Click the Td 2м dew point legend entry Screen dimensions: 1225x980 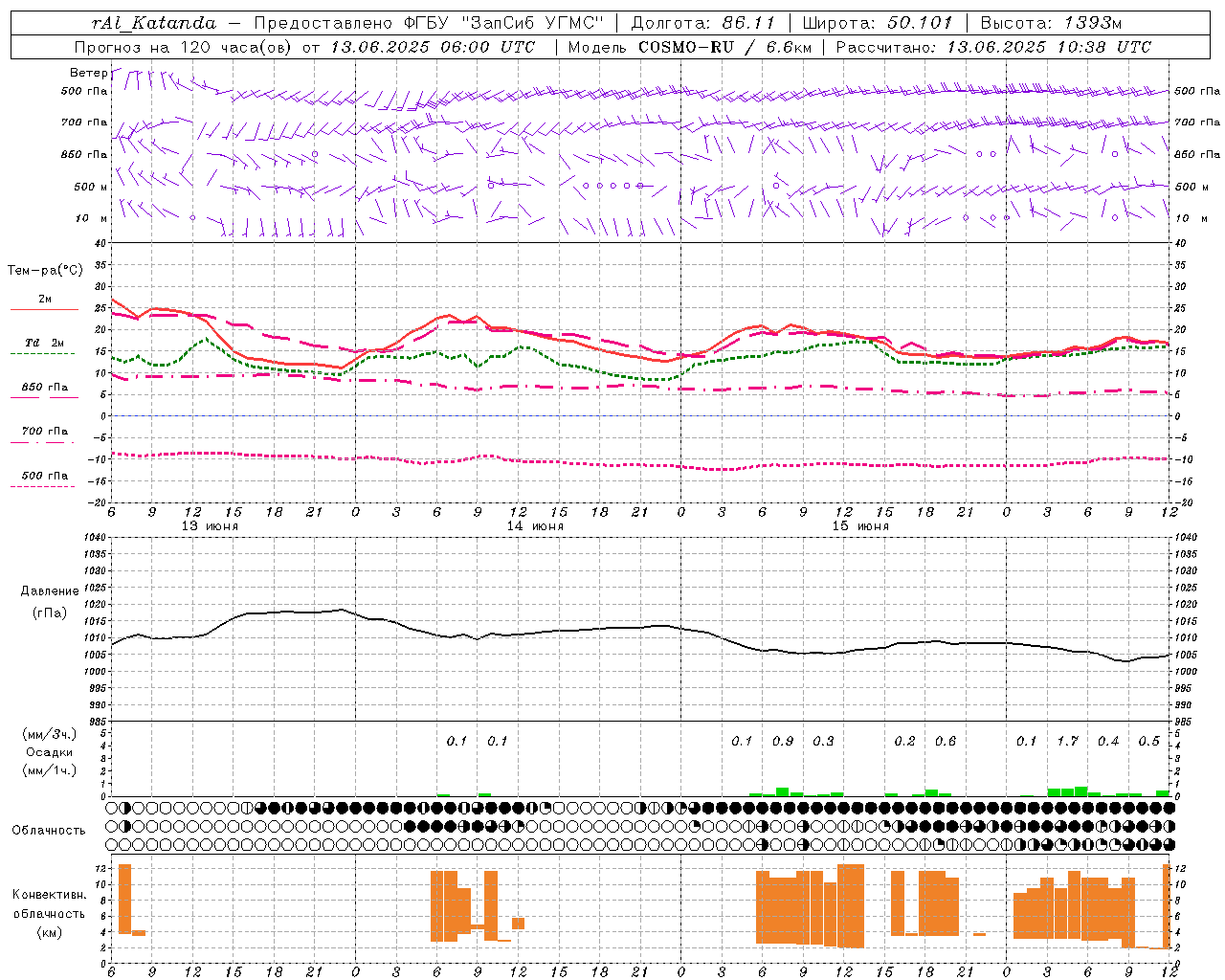point(45,343)
